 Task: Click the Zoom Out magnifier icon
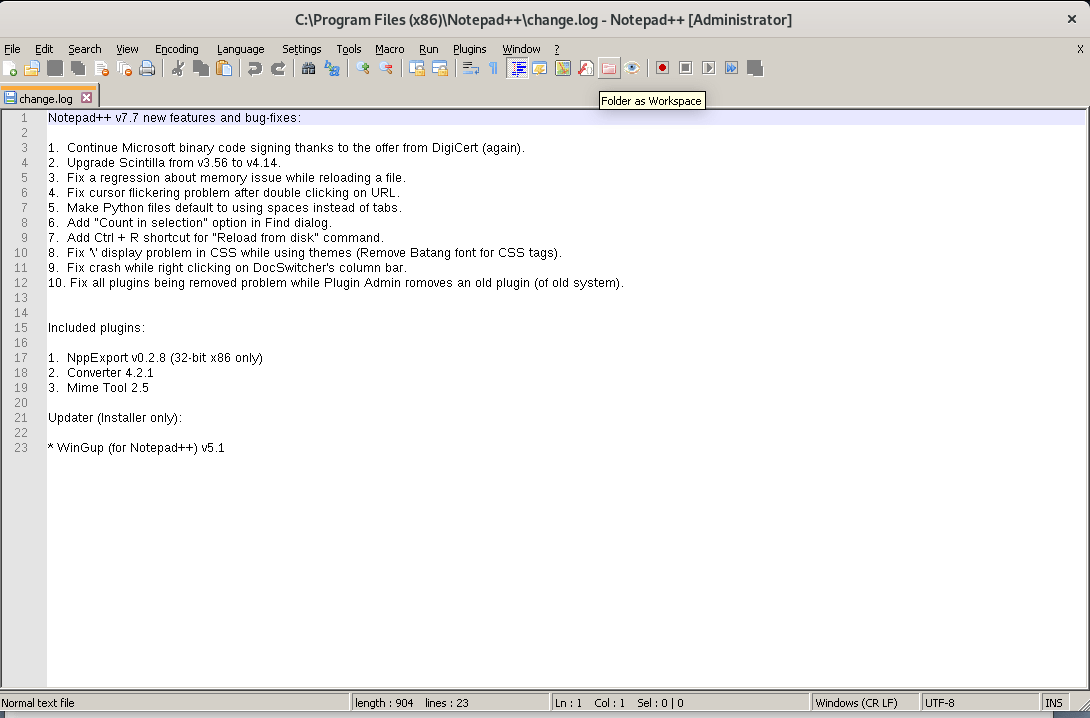(386, 68)
